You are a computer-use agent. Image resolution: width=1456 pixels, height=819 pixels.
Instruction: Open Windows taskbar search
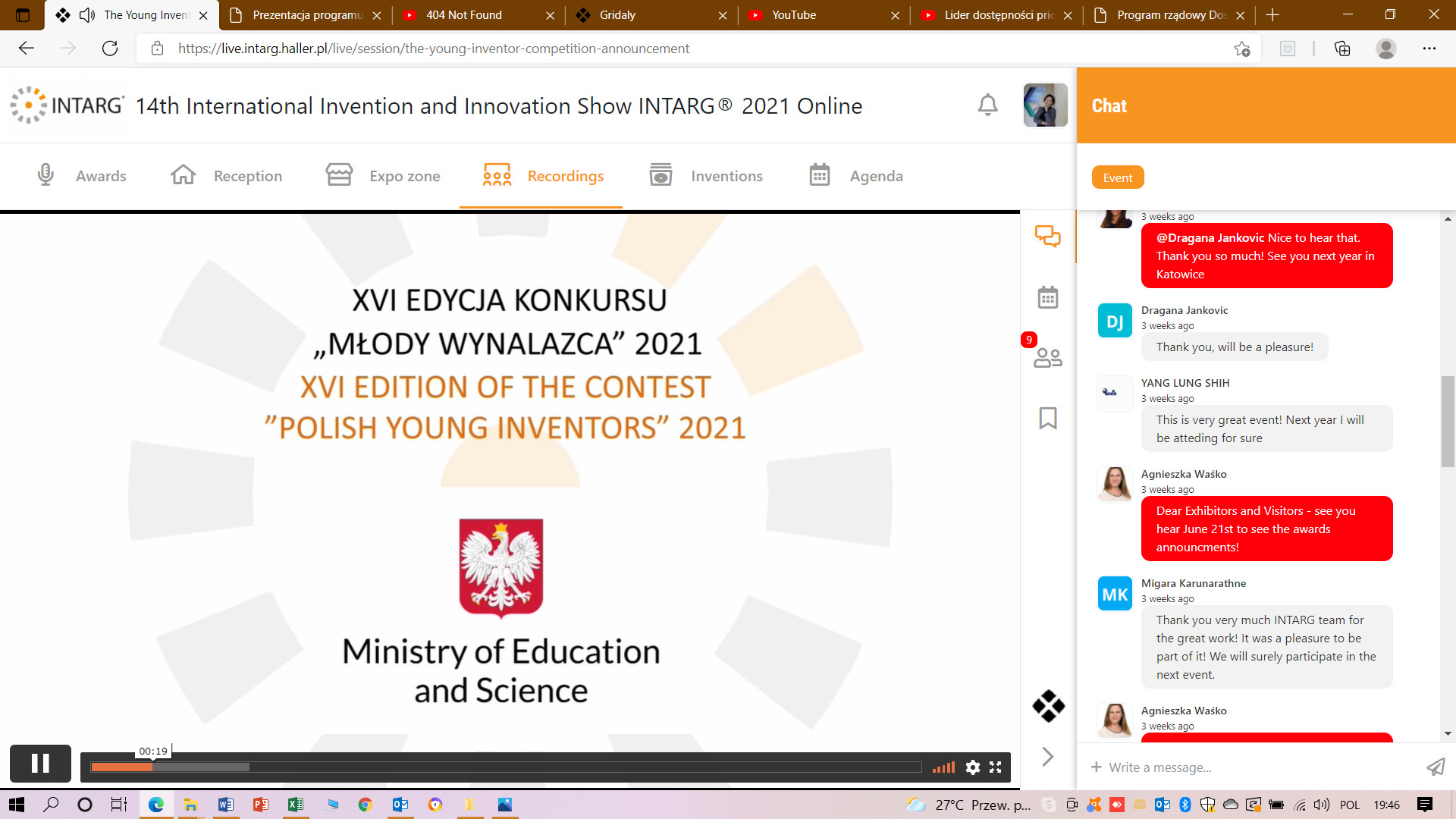pos(51,805)
